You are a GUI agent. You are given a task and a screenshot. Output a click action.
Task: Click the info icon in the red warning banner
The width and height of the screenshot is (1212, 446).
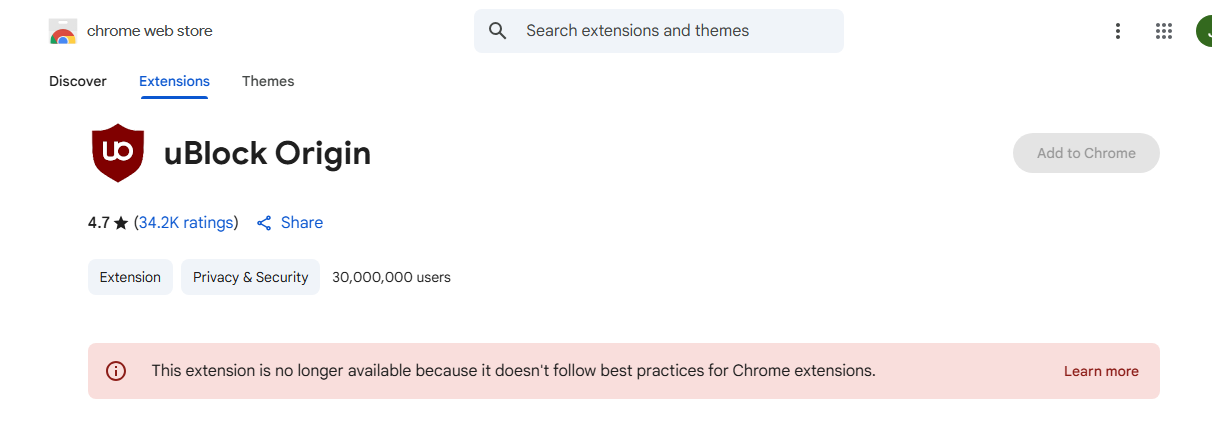(116, 371)
